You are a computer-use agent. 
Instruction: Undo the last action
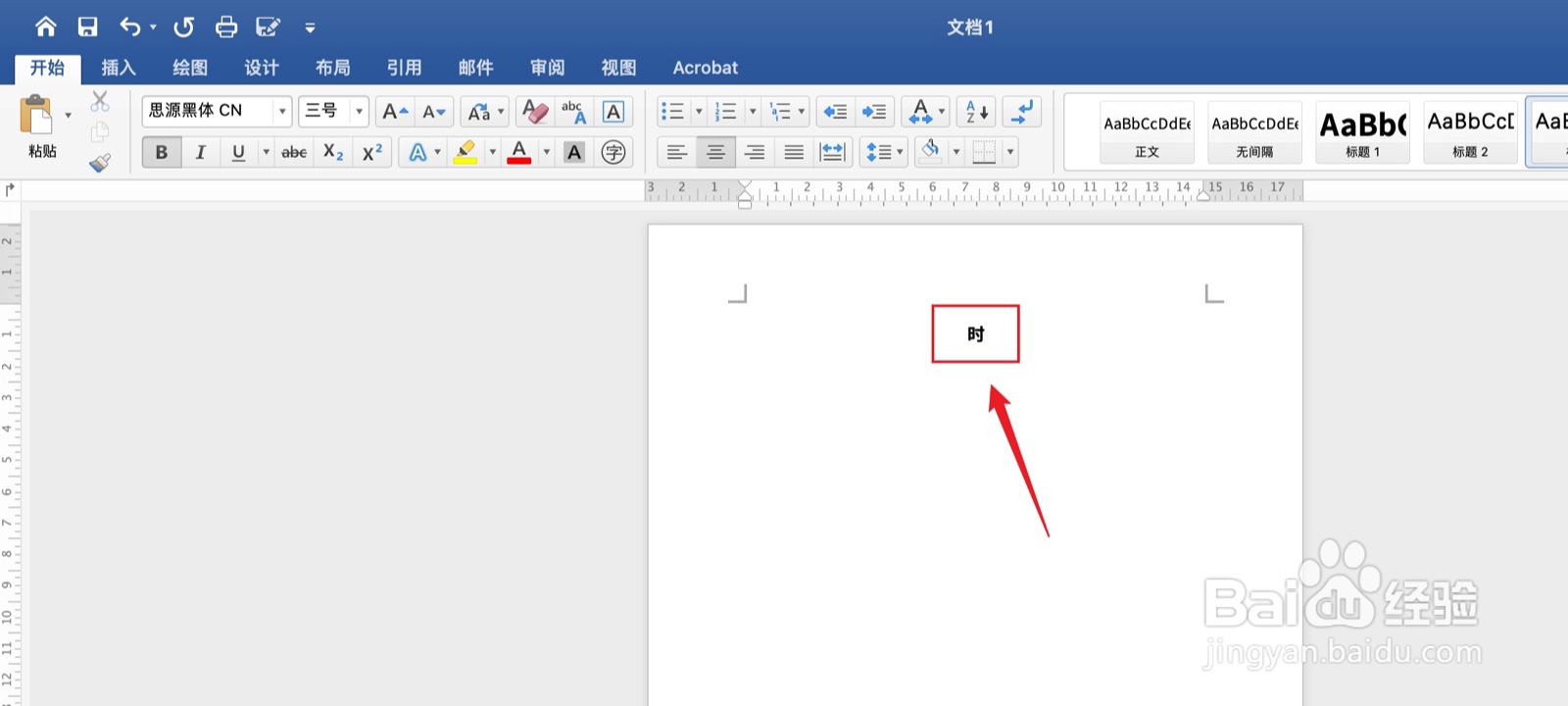click(x=130, y=26)
